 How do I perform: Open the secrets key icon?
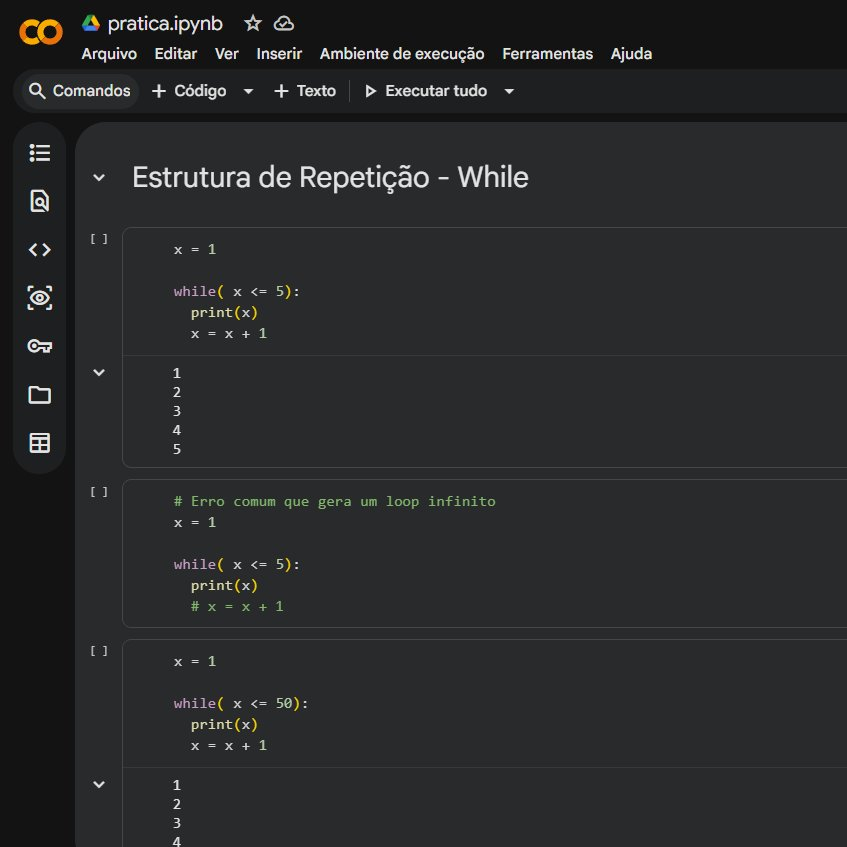[39, 346]
